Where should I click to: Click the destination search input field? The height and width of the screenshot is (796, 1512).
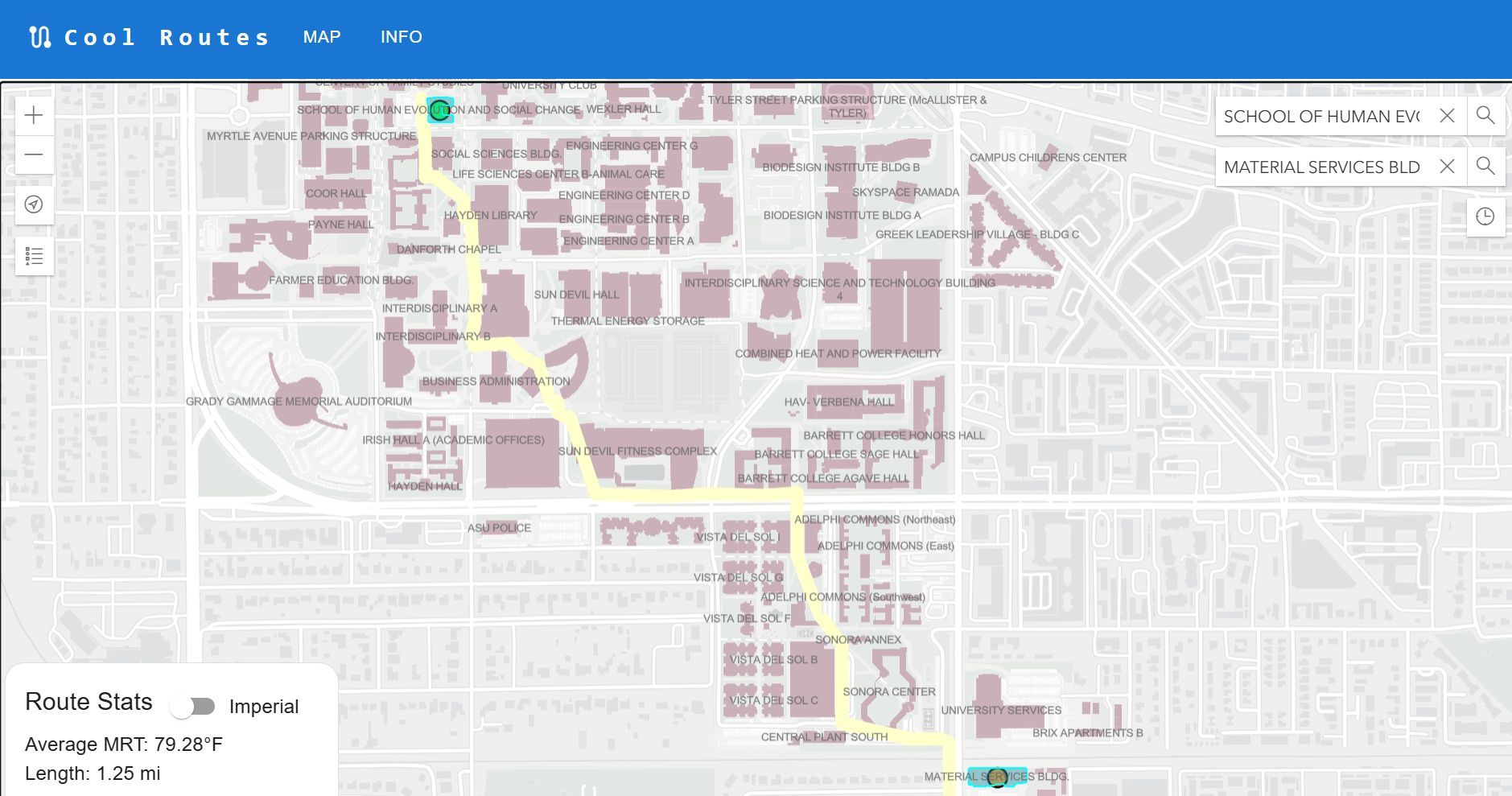(x=1321, y=167)
